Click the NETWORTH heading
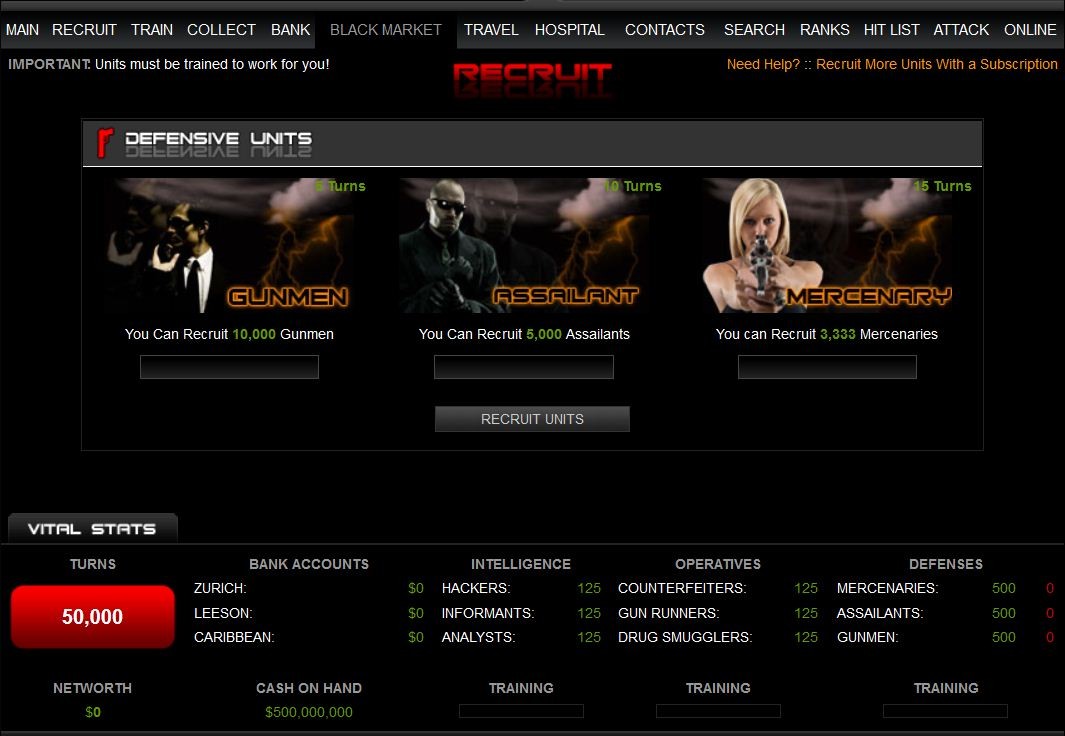This screenshot has width=1065, height=736. [92, 688]
